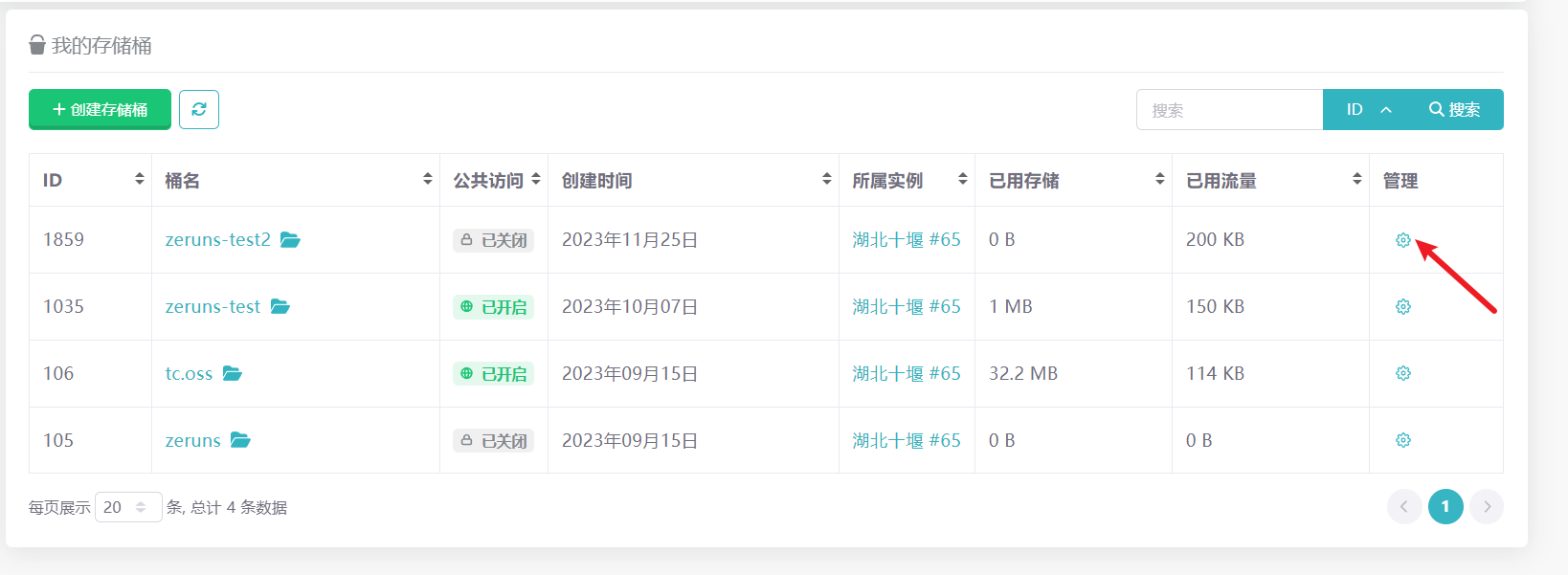Click creation date 2023年11月25日
The height and width of the screenshot is (575, 1568).
click(630, 239)
